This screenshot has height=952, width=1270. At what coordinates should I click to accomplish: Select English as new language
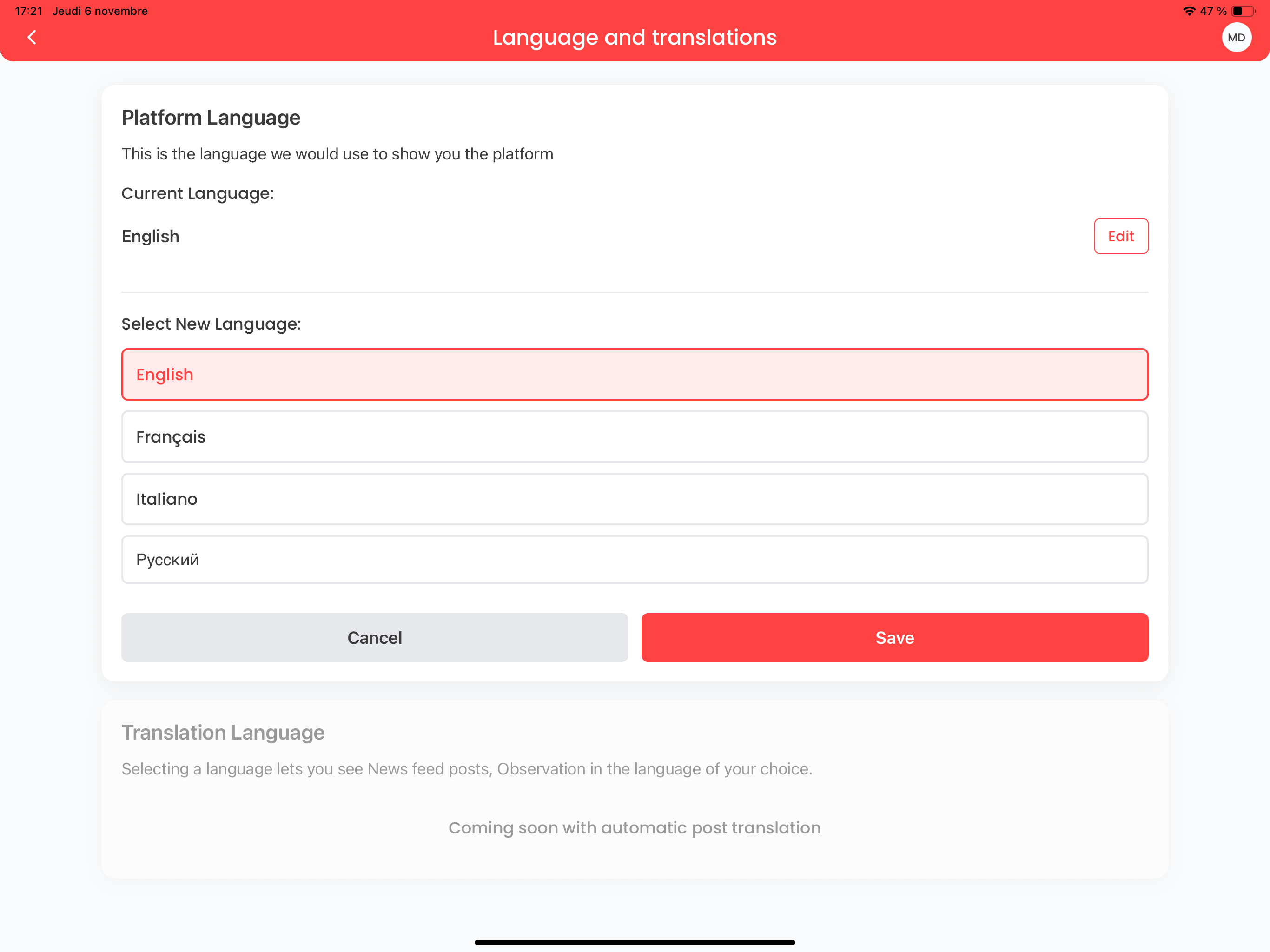tap(635, 374)
